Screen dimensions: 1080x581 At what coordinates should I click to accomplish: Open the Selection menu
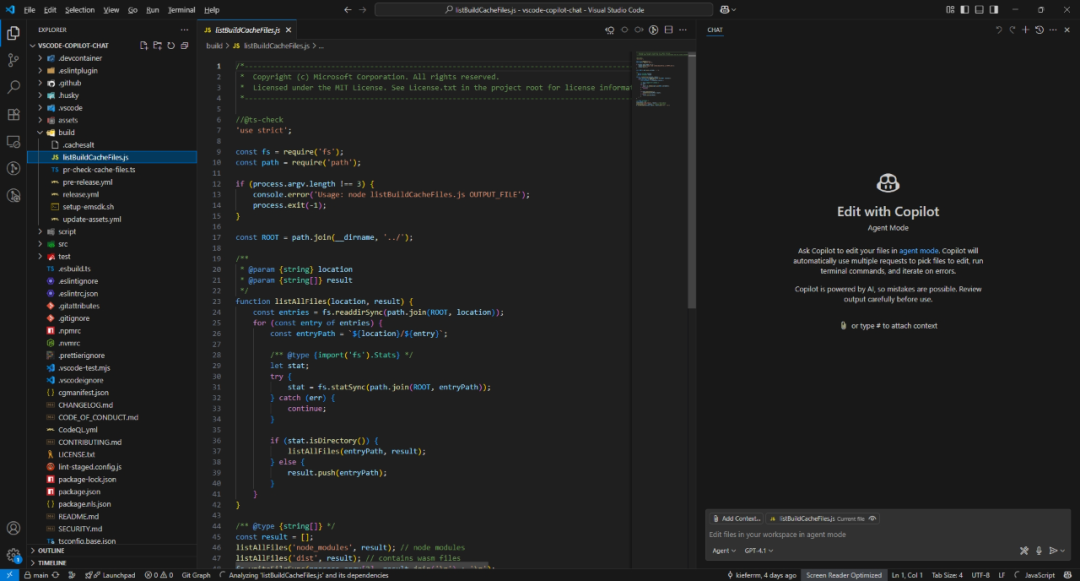(x=80, y=10)
